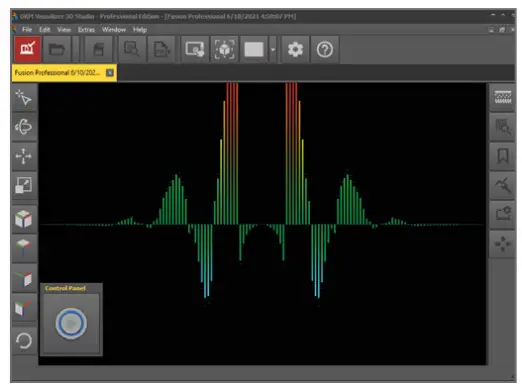
Task: Select the Fusion Professional document tab
Action: pyautogui.click(x=64, y=73)
